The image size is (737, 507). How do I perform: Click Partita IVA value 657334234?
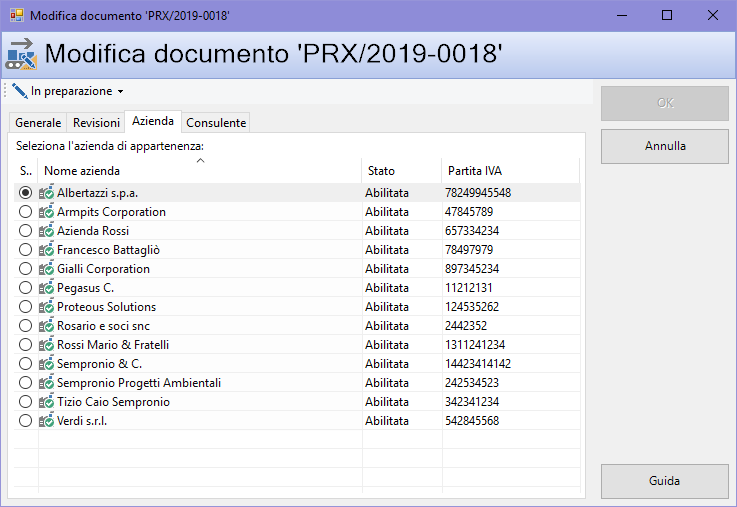click(472, 231)
